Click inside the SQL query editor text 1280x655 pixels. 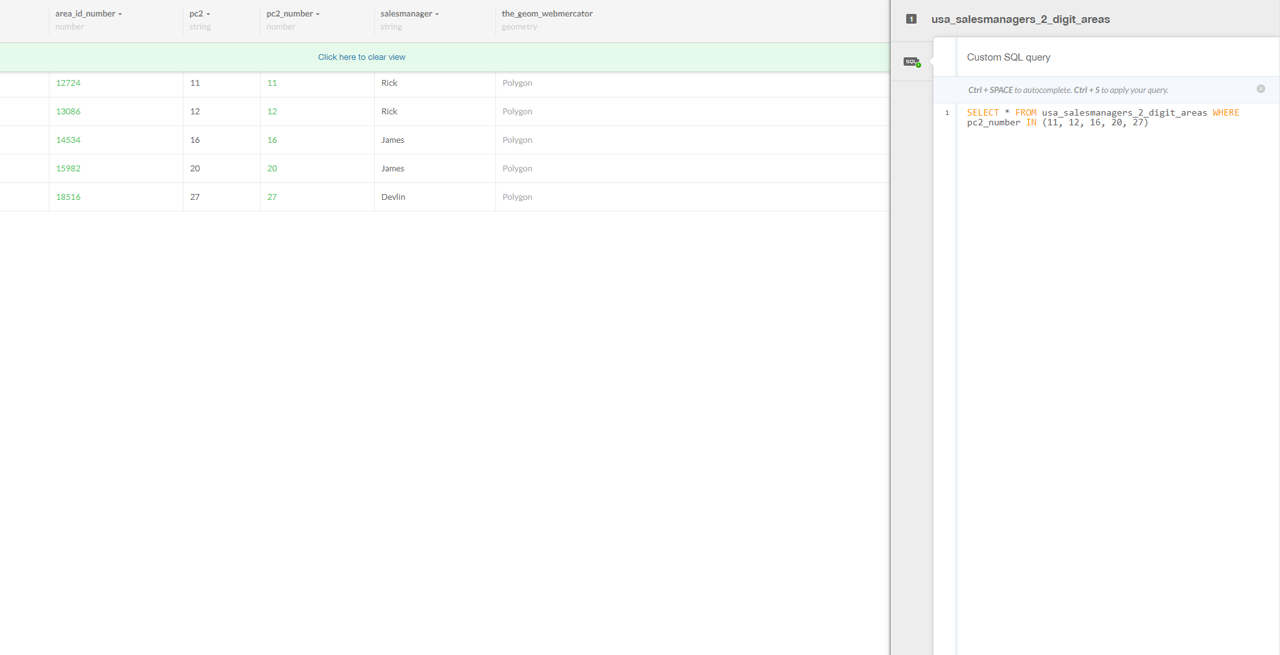click(1103, 117)
